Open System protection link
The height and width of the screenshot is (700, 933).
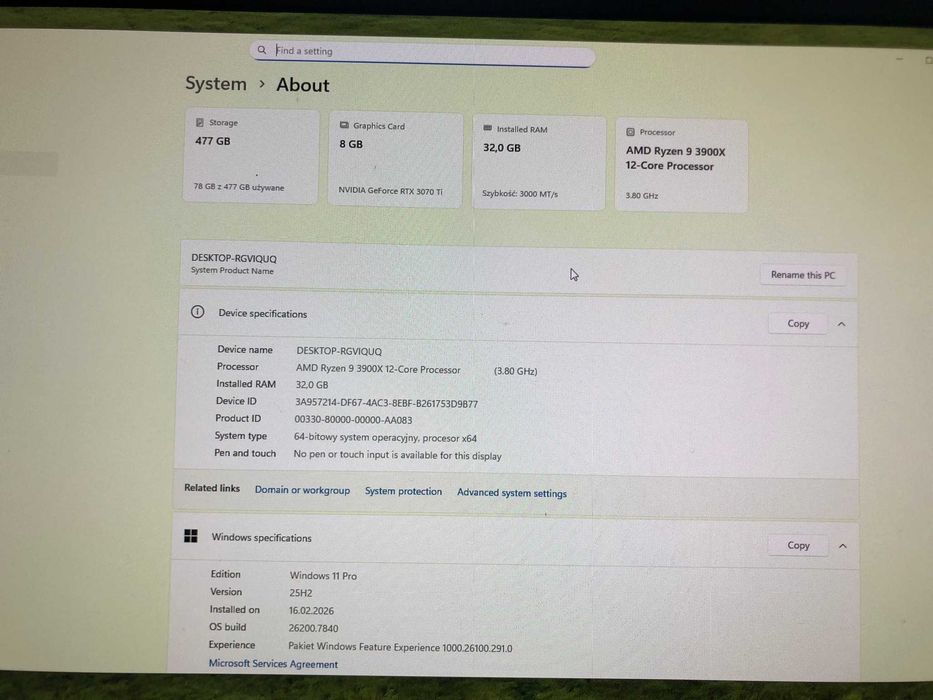(x=403, y=491)
